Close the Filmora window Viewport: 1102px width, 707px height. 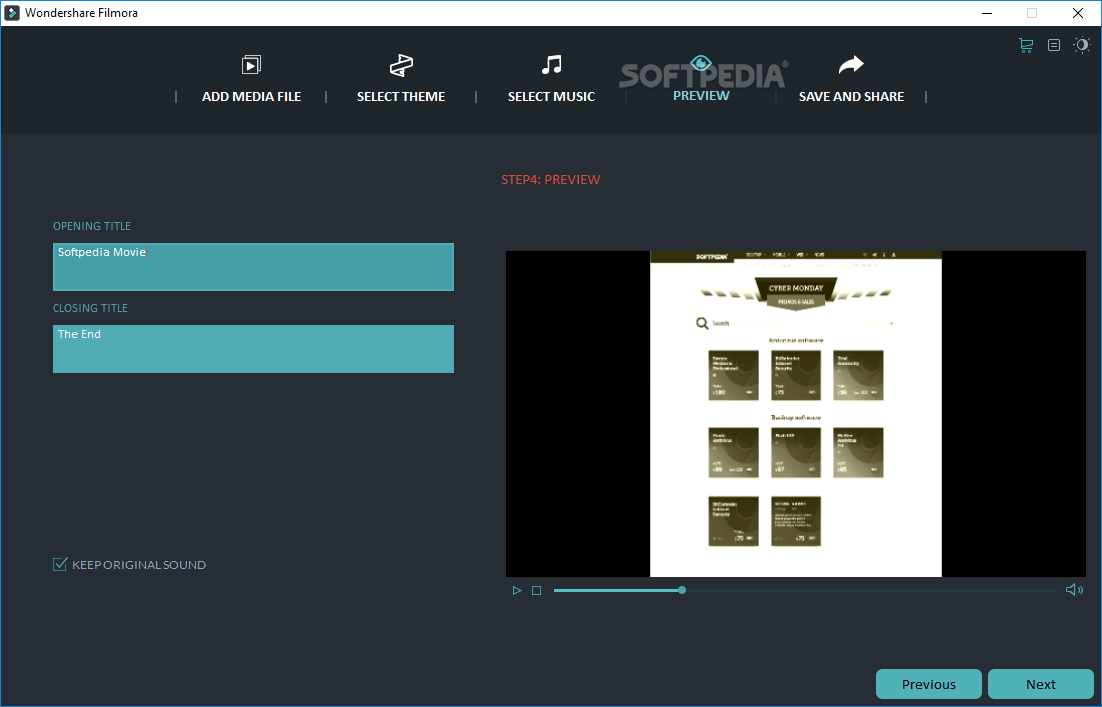click(1077, 13)
